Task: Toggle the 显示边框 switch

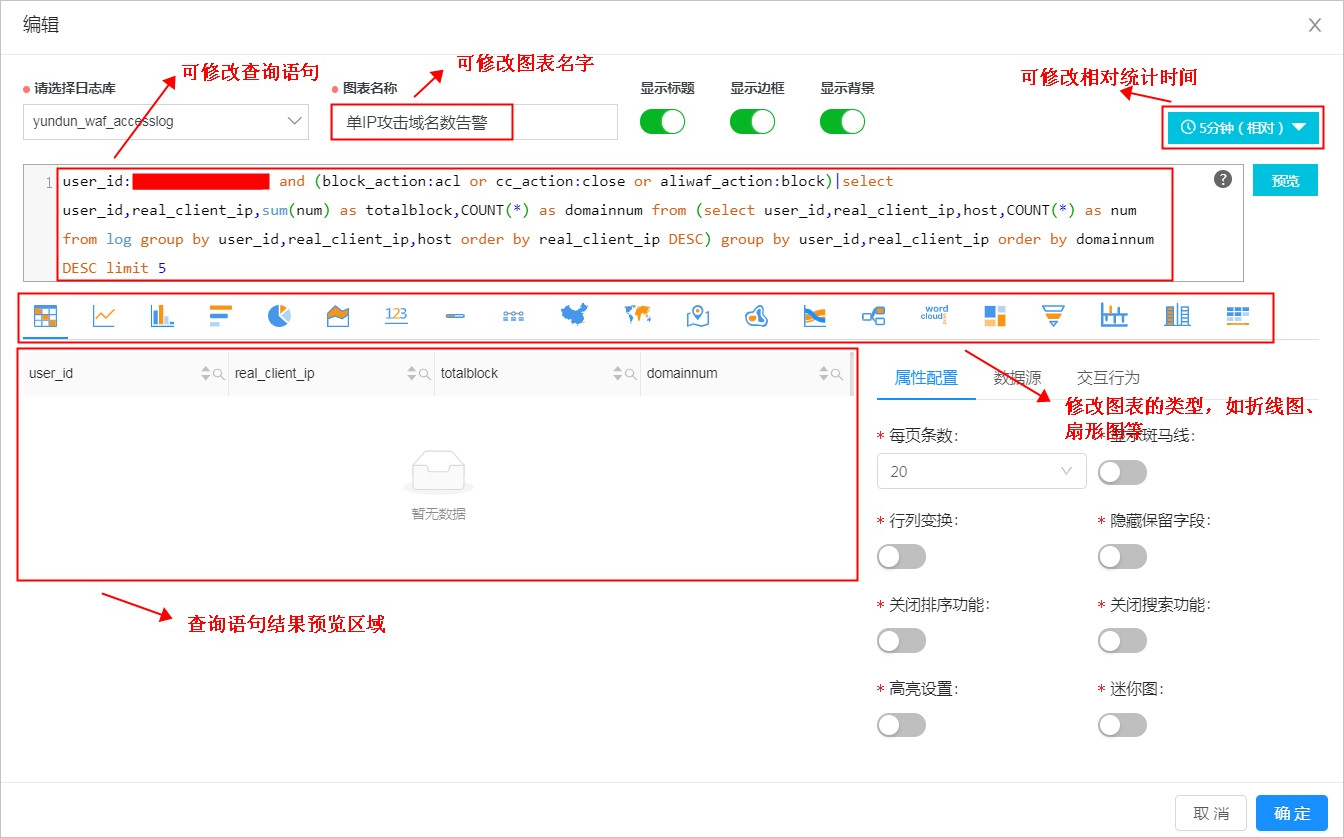Action: [x=753, y=121]
